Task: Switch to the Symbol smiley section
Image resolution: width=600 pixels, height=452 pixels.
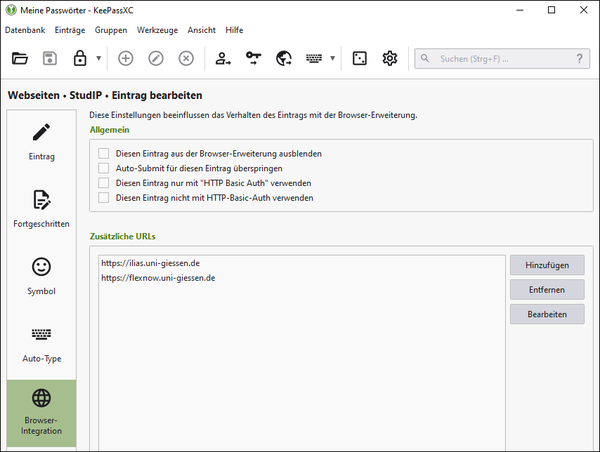Action: 41,278
